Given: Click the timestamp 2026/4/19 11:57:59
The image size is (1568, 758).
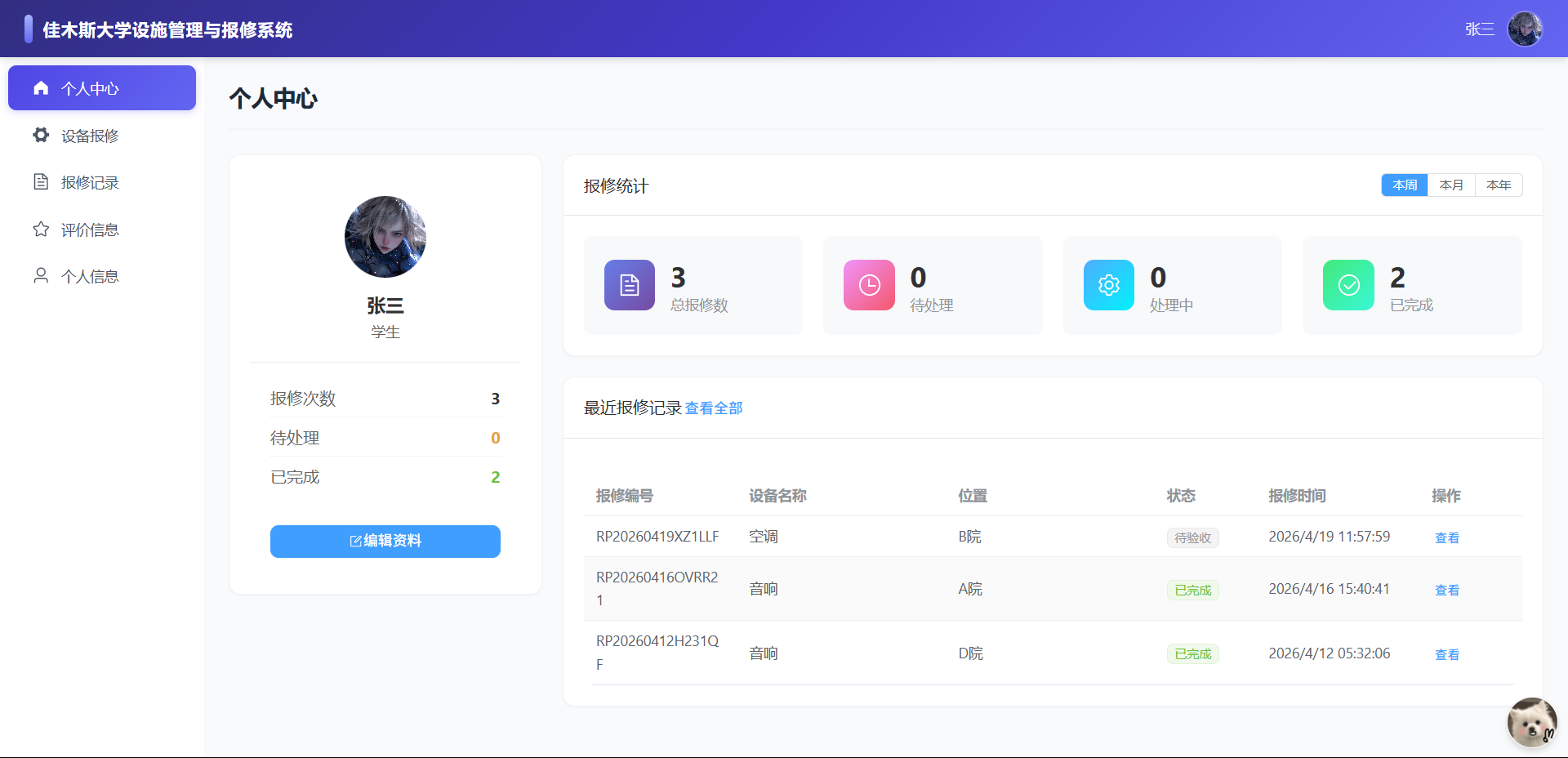Looking at the screenshot, I should click(1330, 537).
